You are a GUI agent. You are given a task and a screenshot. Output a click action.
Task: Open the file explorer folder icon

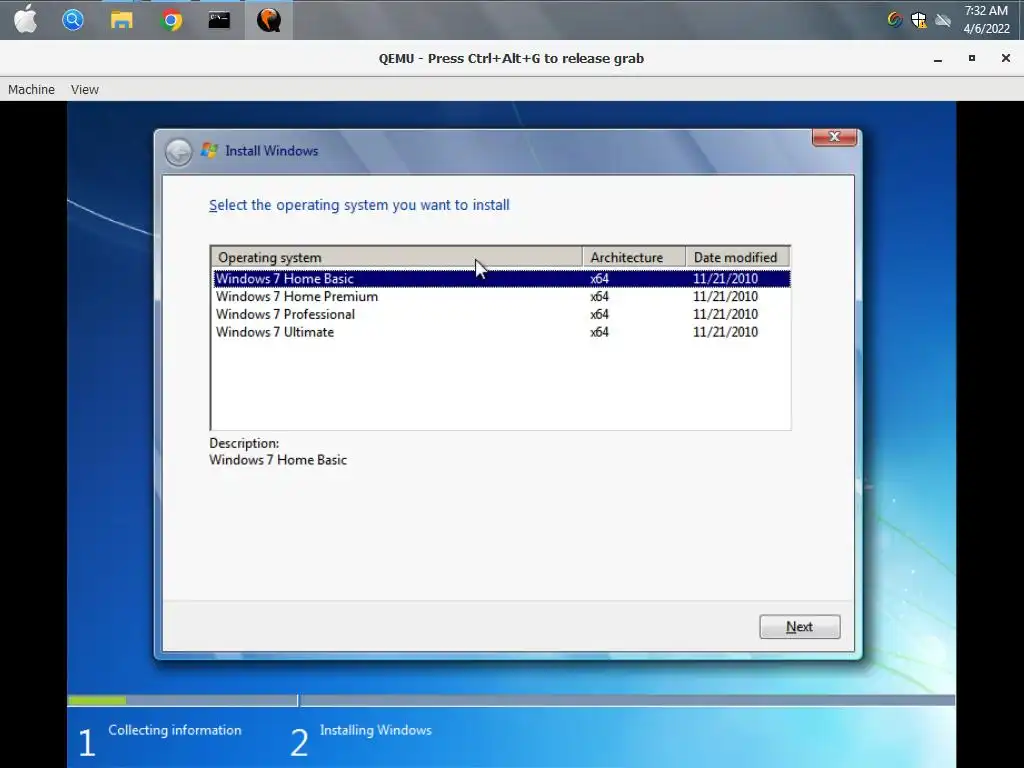click(121, 20)
